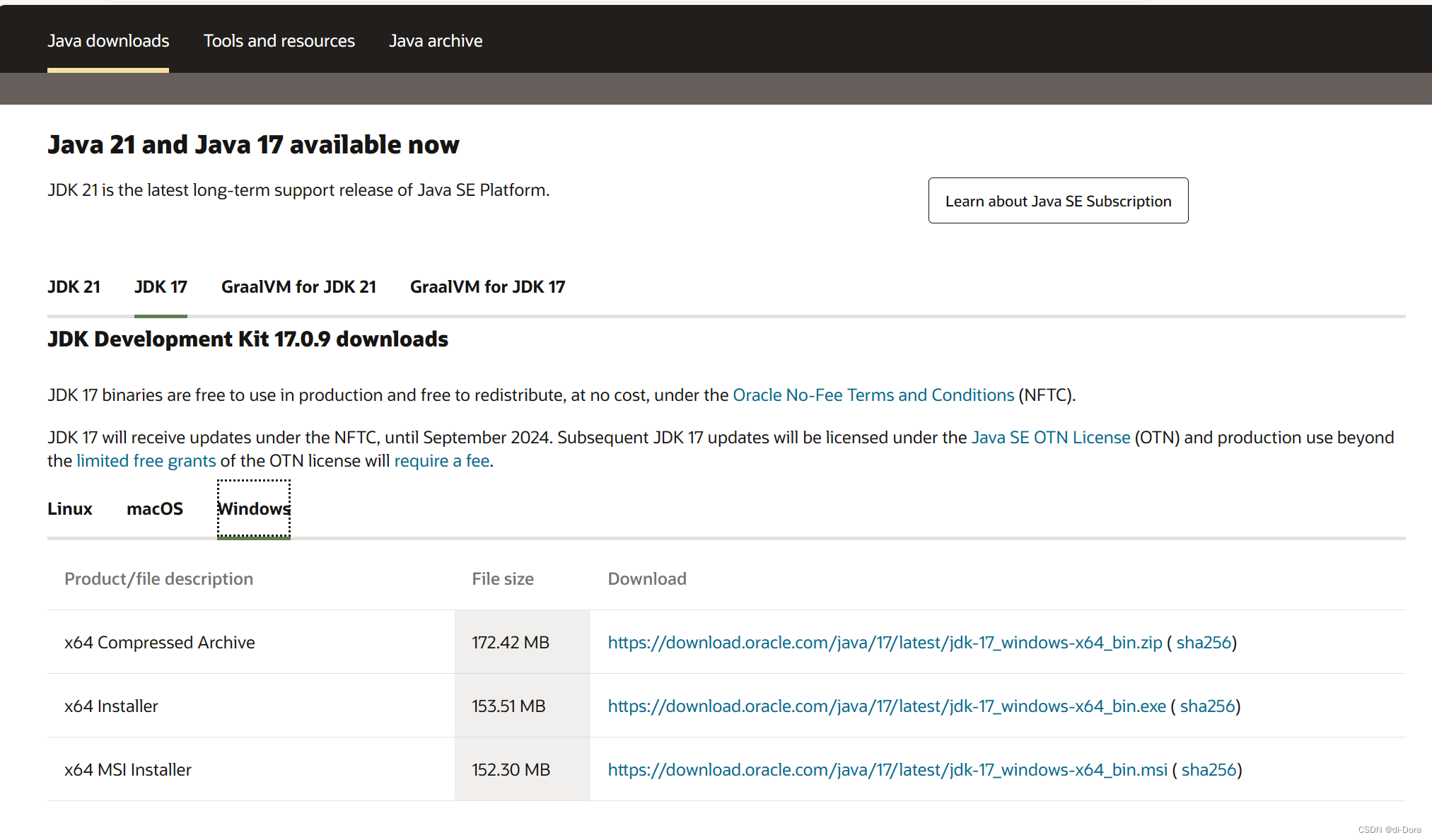Open the GraalVM for JDK 17 tab
This screenshot has height=840, width=1432.
(487, 287)
